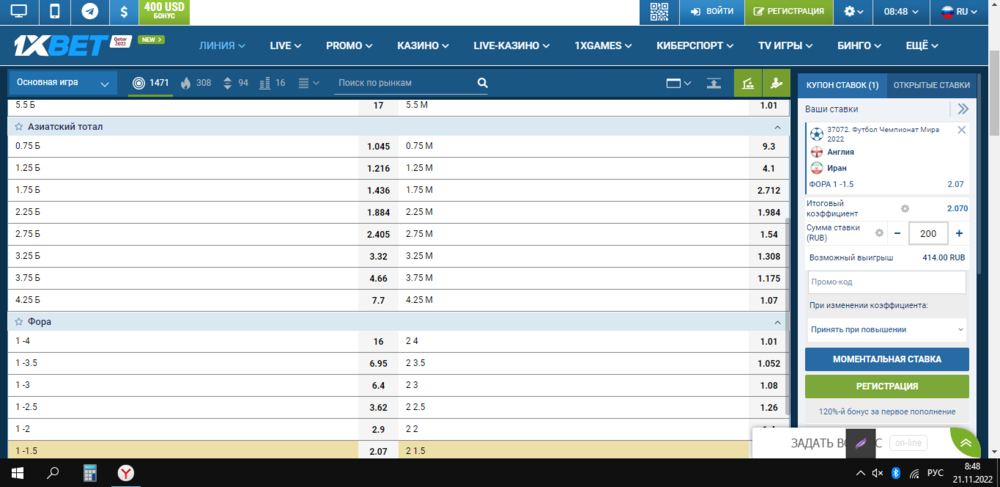Viewport: 1000px width, 487px height.
Task: Click the green РЕГИСТРАЦИЯ button in bet slip
Action: point(886,386)
